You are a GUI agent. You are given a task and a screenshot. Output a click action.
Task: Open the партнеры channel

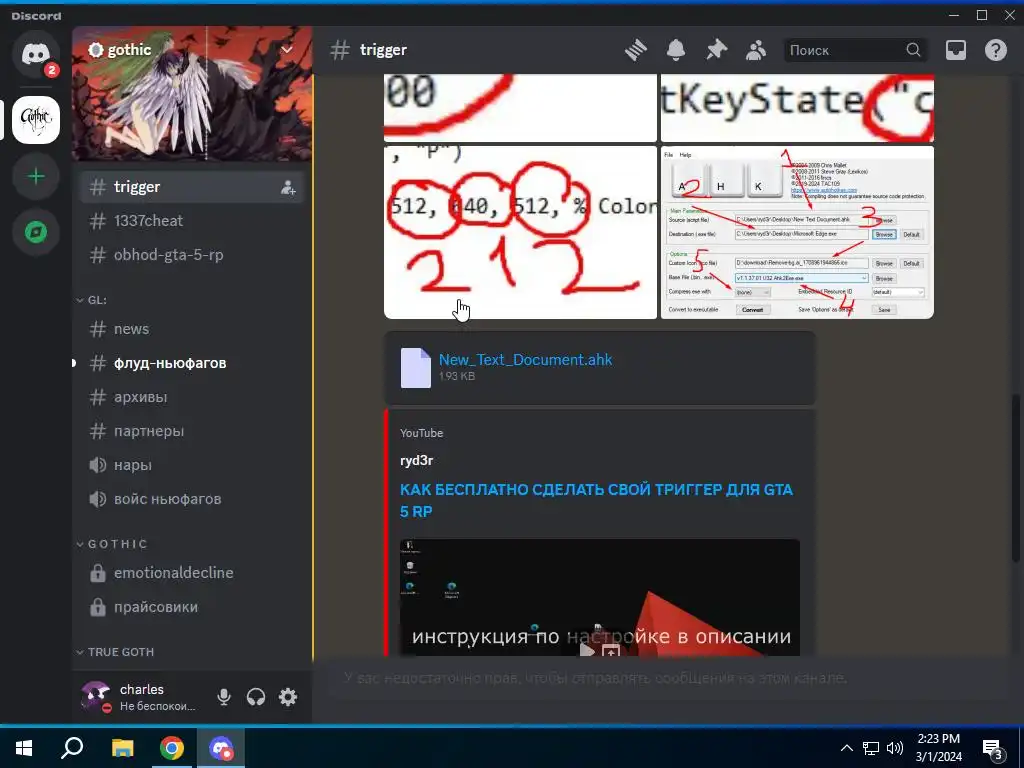click(x=192, y=431)
